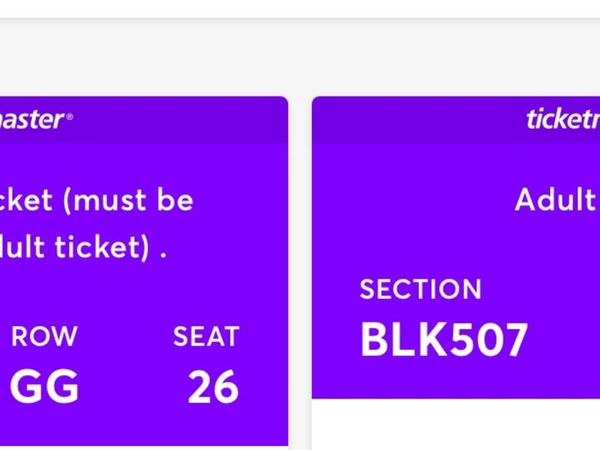Click the section value BLK507
Viewport: 600px width, 450px height.
click(x=443, y=340)
